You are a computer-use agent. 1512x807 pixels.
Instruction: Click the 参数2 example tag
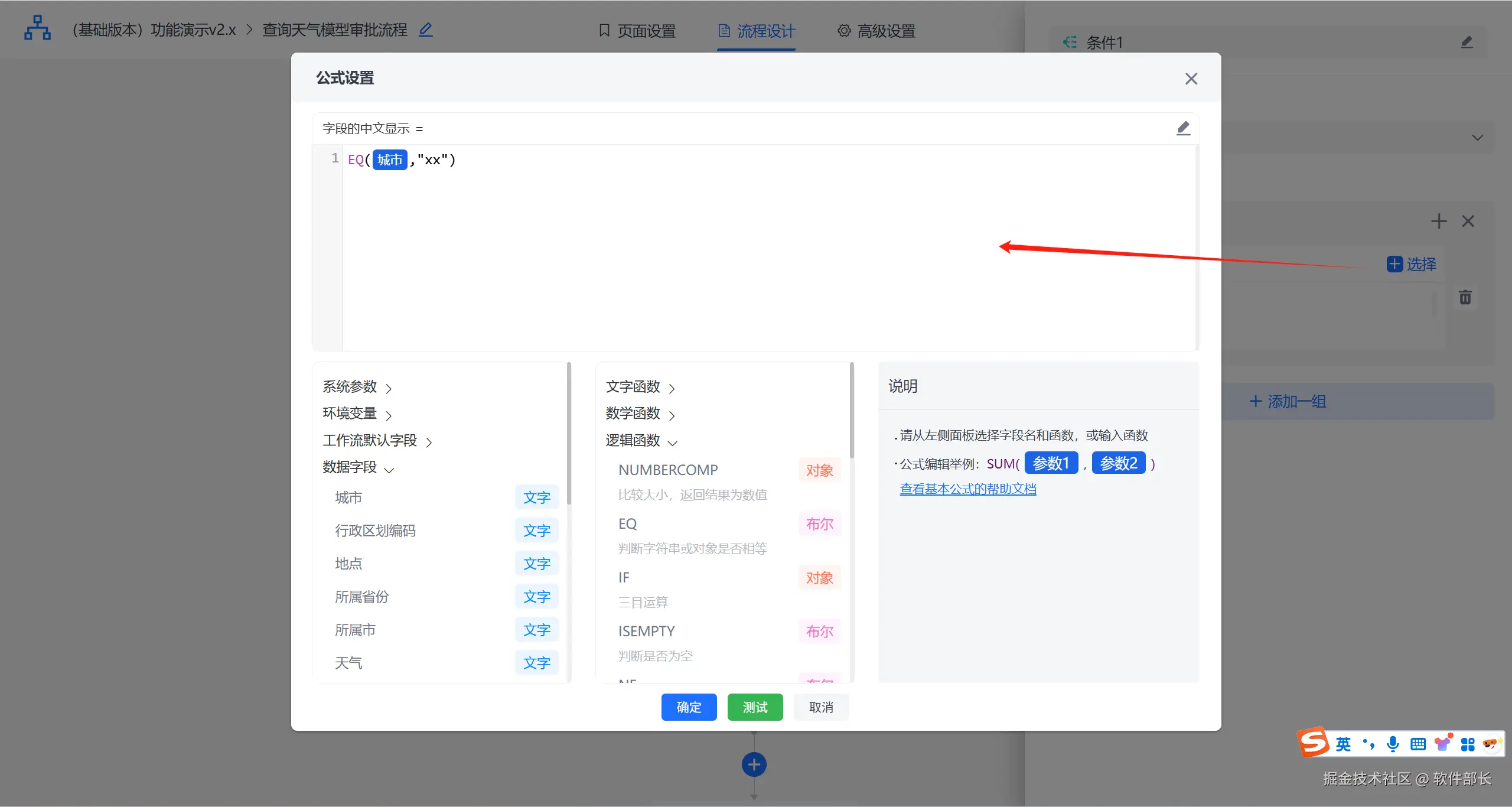pyautogui.click(x=1119, y=463)
